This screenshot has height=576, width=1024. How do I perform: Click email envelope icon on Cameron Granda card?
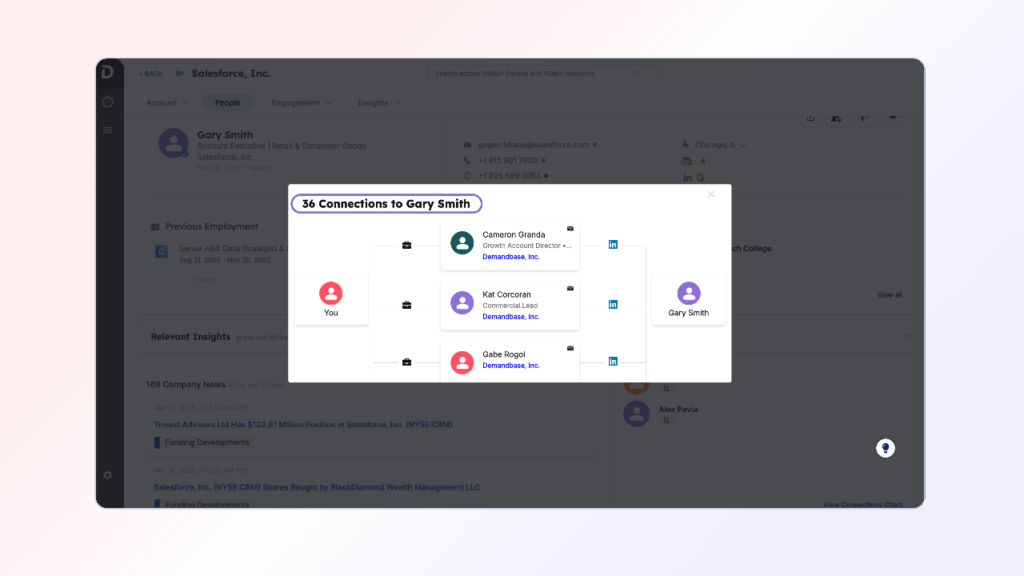pos(570,229)
